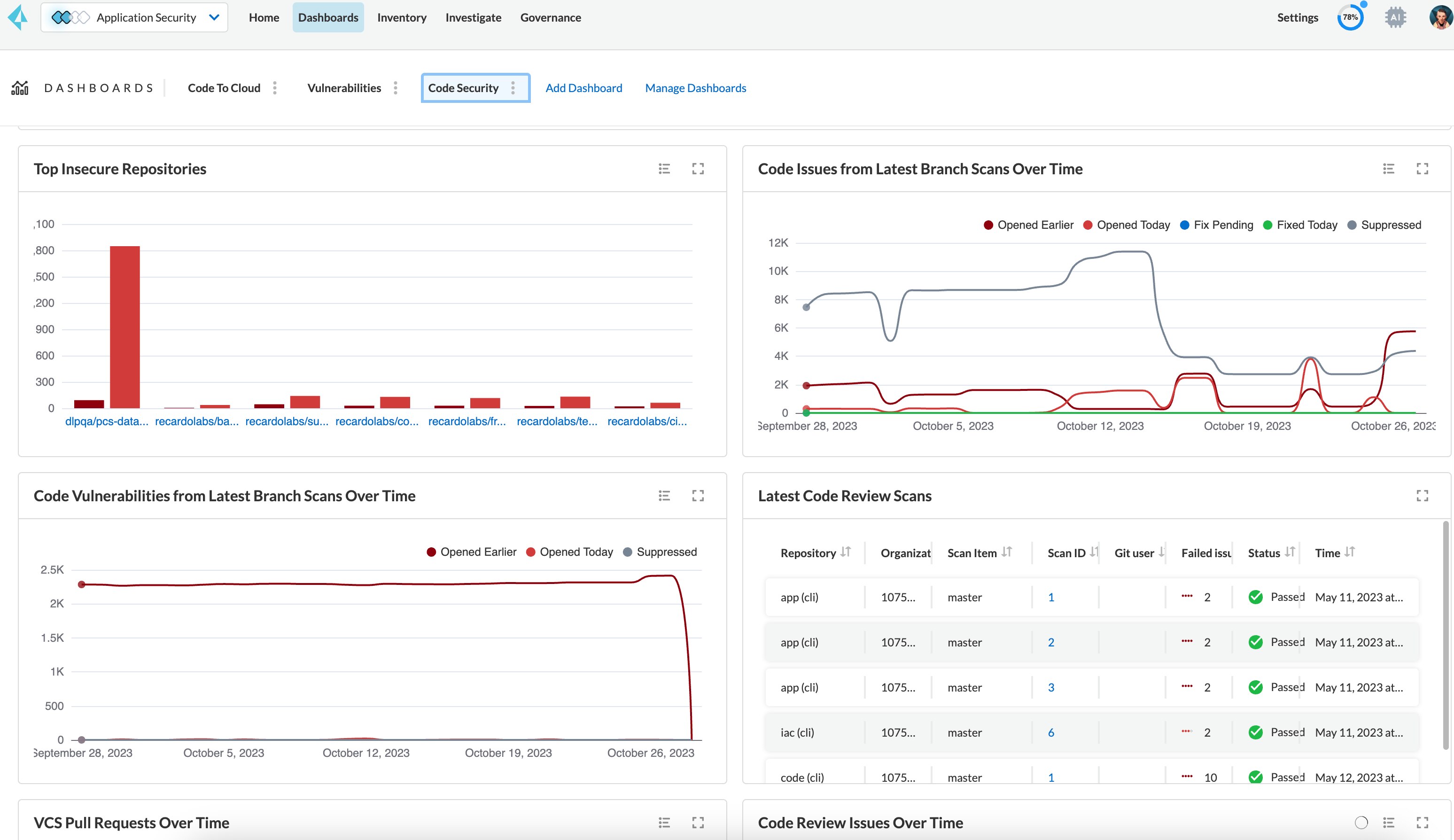Switch to the Vulnerabilities dashboard tab
Viewport: 1454px width, 840px height.
point(344,88)
